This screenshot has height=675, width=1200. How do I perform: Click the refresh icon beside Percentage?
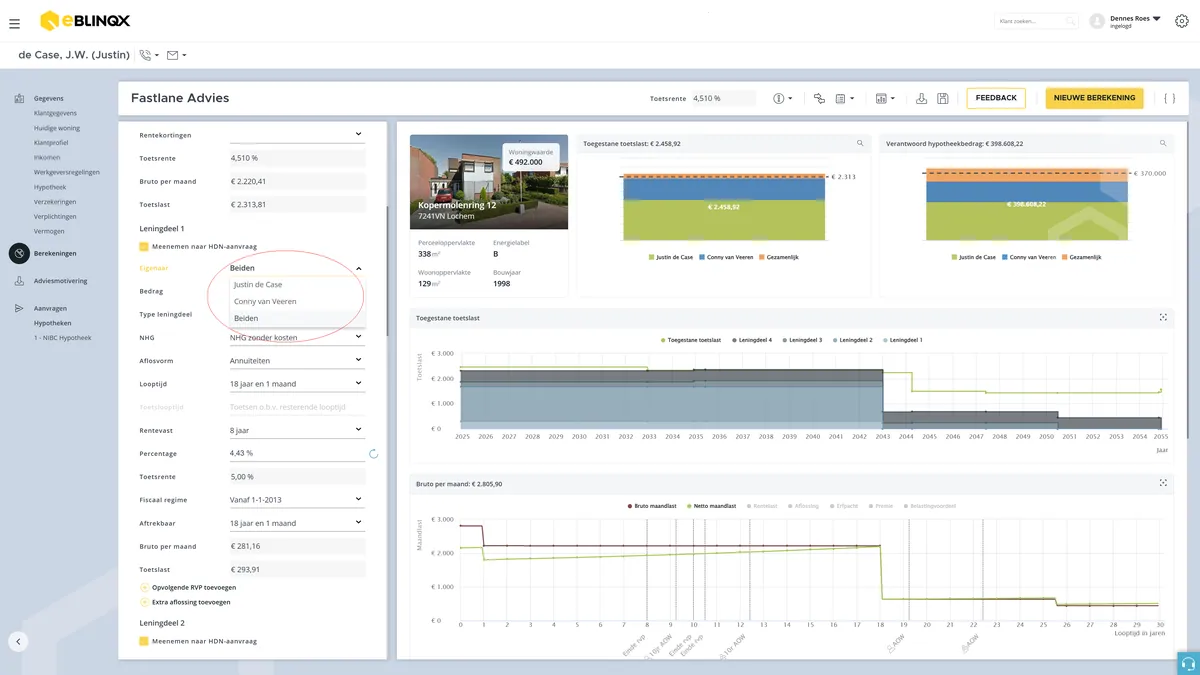374,453
